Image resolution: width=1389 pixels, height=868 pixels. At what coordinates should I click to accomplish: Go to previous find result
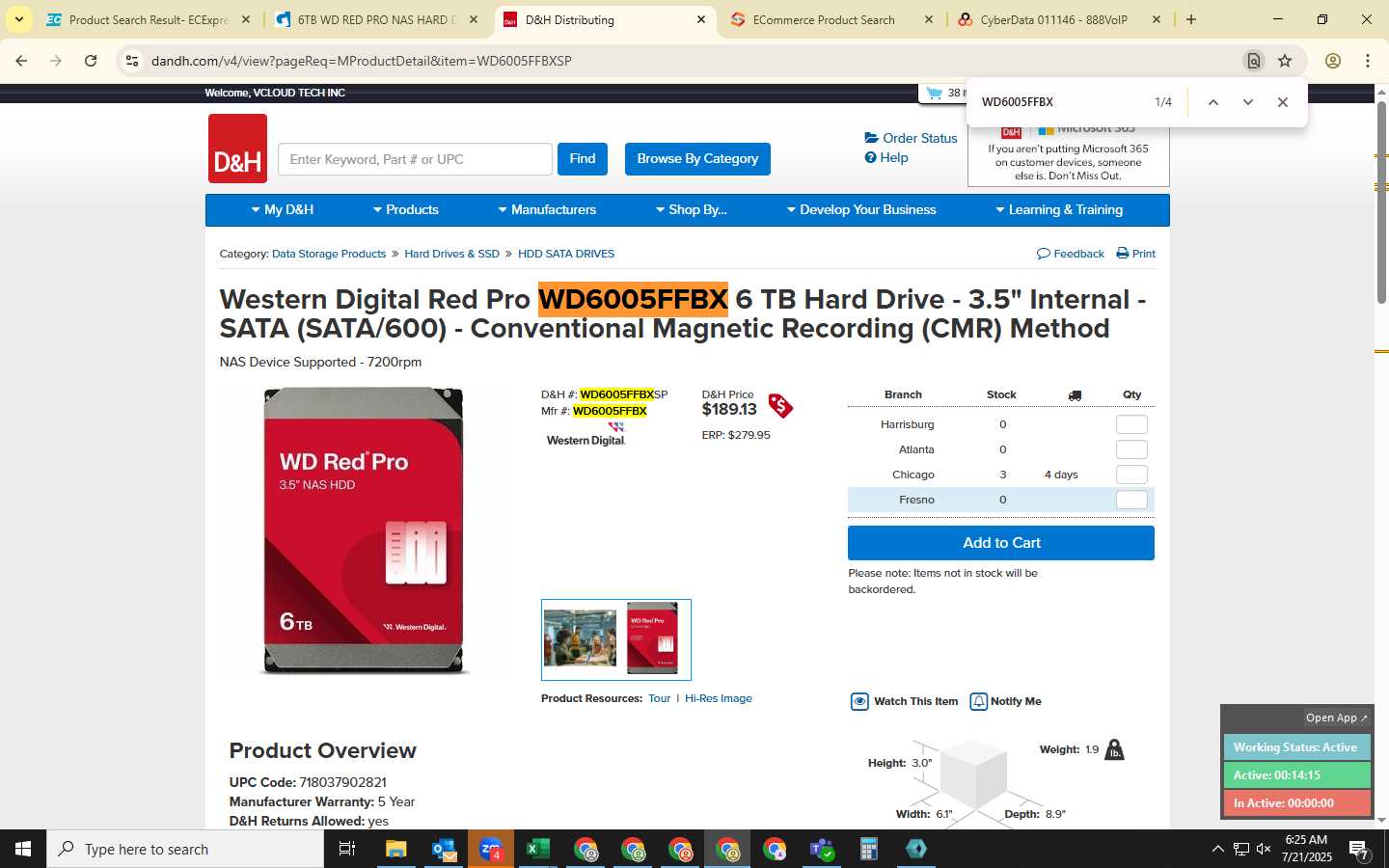point(1213,102)
